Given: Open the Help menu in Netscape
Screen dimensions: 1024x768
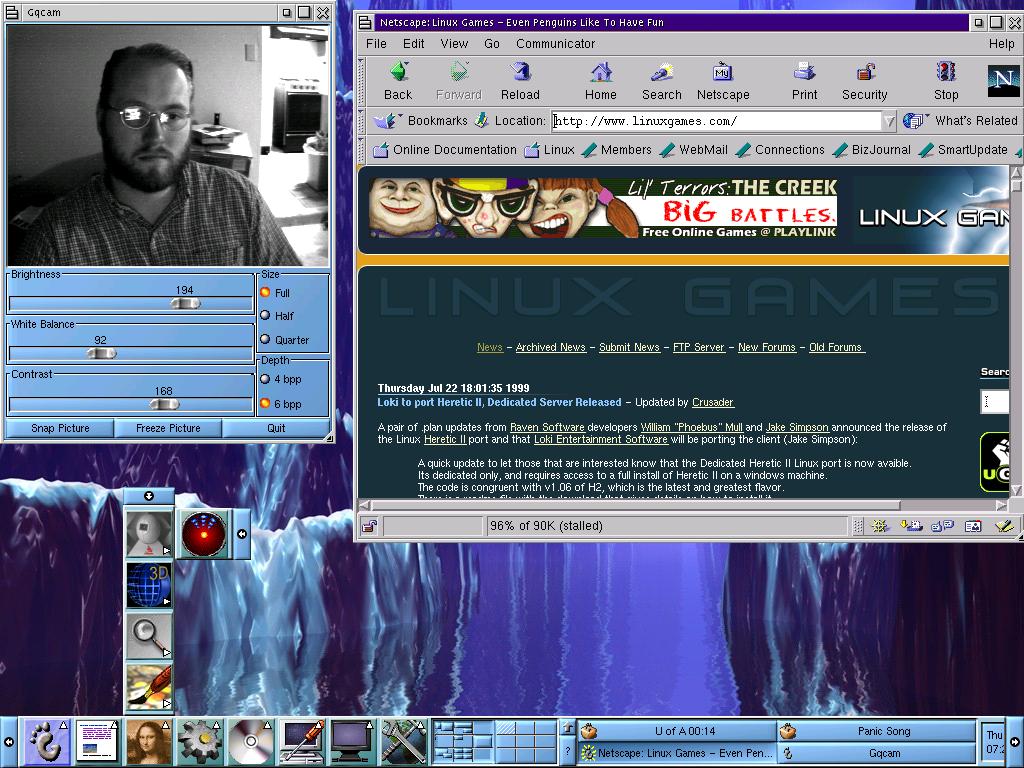Looking at the screenshot, I should pyautogui.click(x=1001, y=44).
